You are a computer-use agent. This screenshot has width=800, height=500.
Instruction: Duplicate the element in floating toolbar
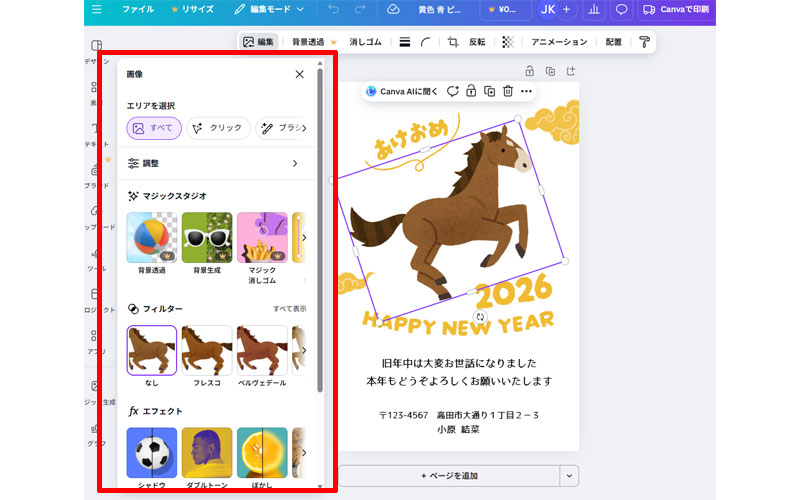tap(489, 91)
